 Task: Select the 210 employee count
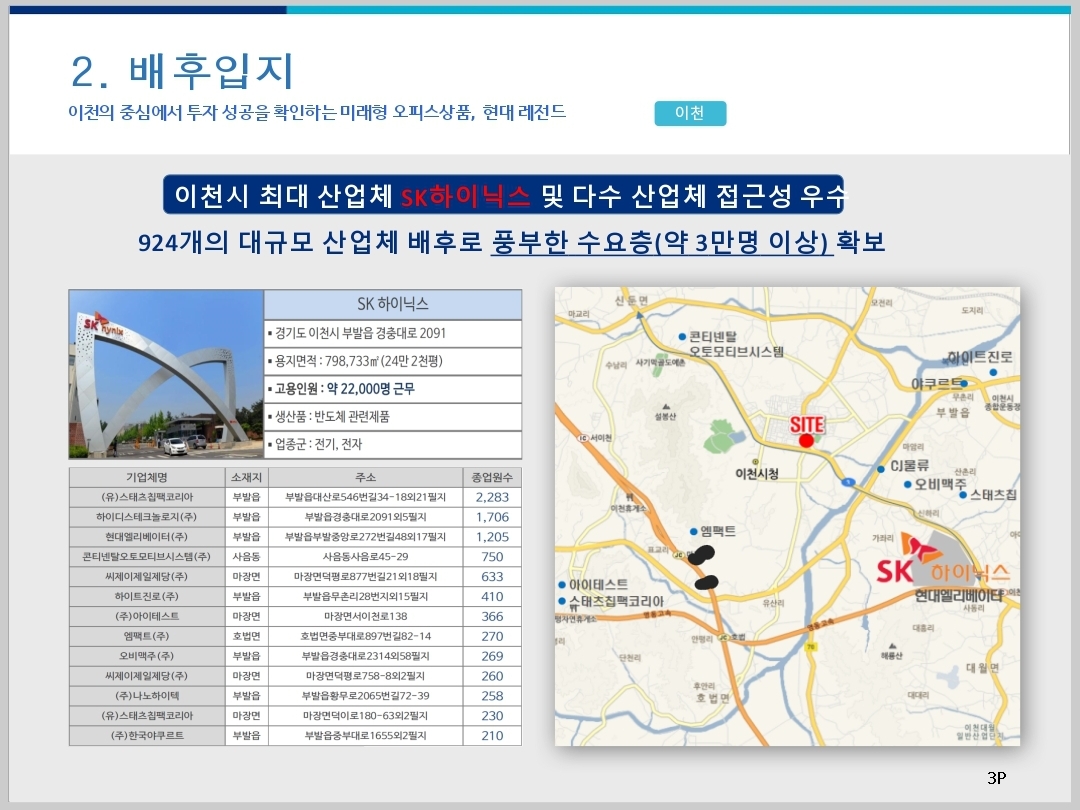point(492,736)
